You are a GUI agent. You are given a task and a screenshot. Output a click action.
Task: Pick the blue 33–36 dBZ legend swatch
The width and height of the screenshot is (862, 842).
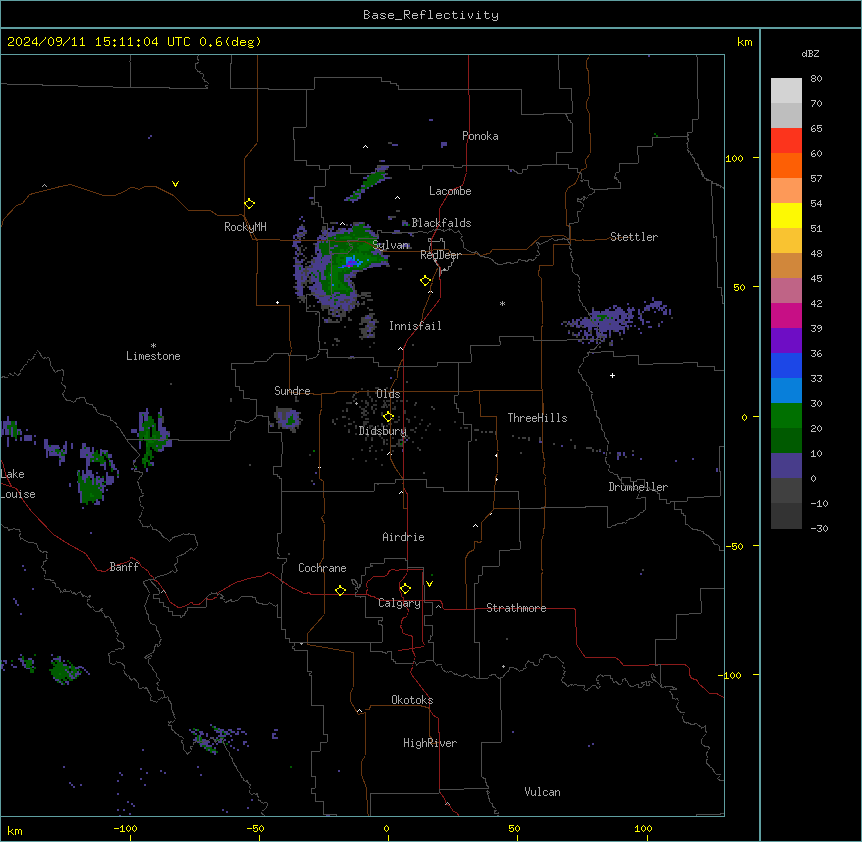tap(786, 365)
